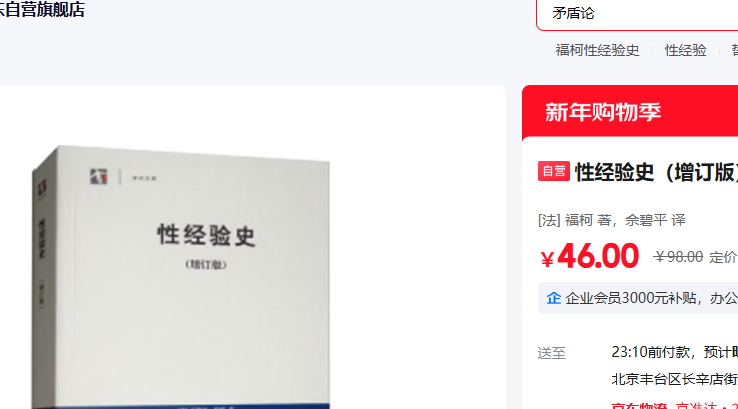
Task: Click the 性经验史 book cover main image
Action: point(181,277)
